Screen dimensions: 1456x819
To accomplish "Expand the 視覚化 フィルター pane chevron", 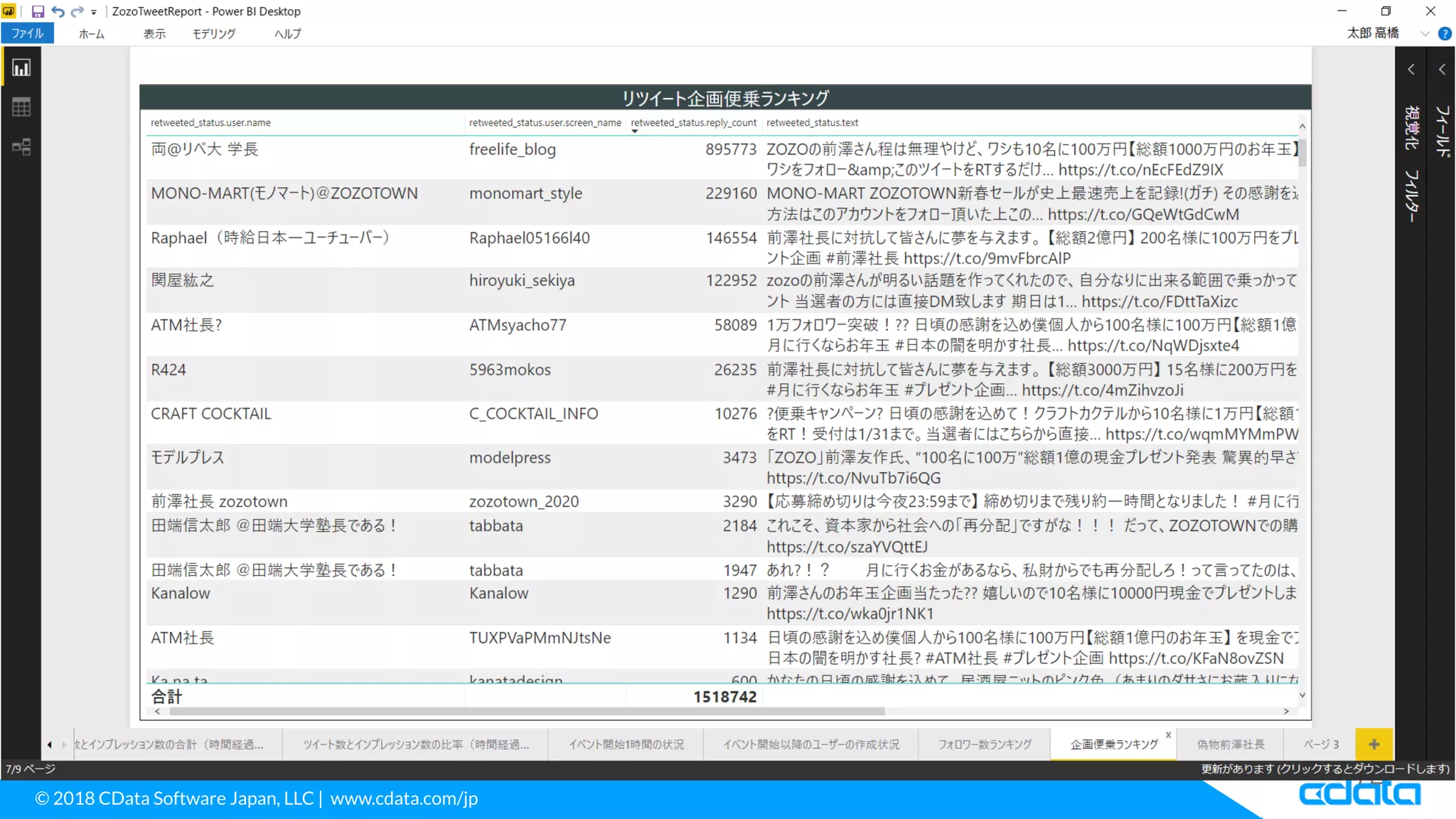I will [x=1411, y=69].
